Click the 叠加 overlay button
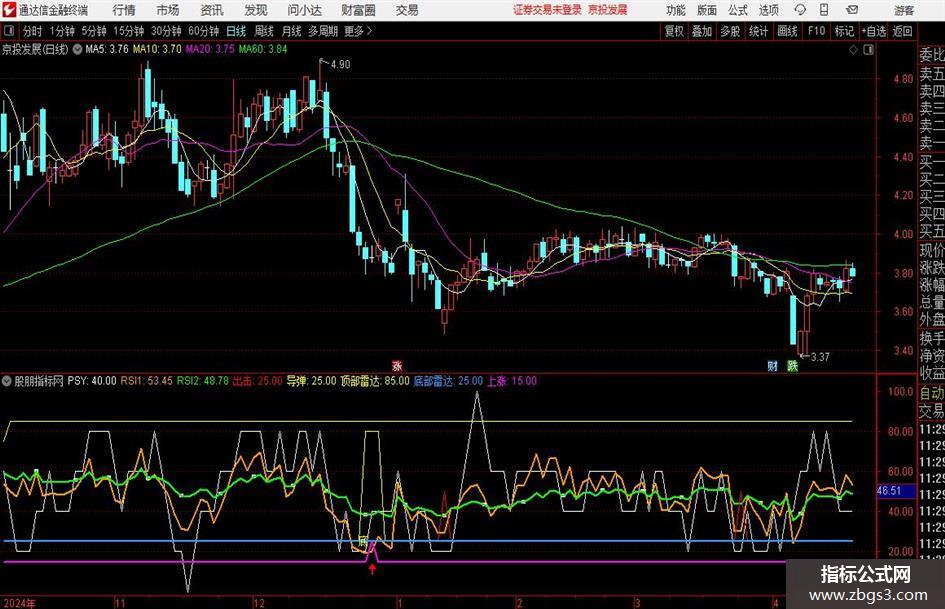 [x=702, y=31]
